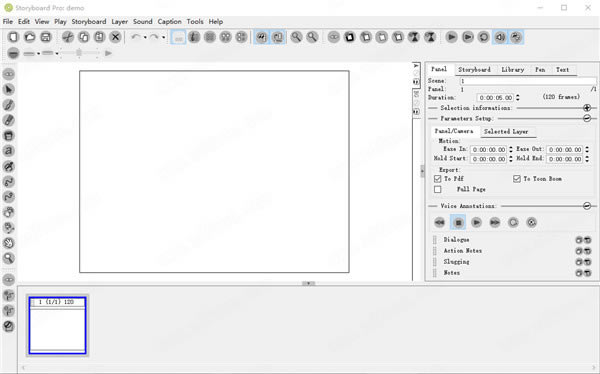This screenshot has width=600, height=374.
Task: Click the toolbar Play button
Action: tap(452, 37)
